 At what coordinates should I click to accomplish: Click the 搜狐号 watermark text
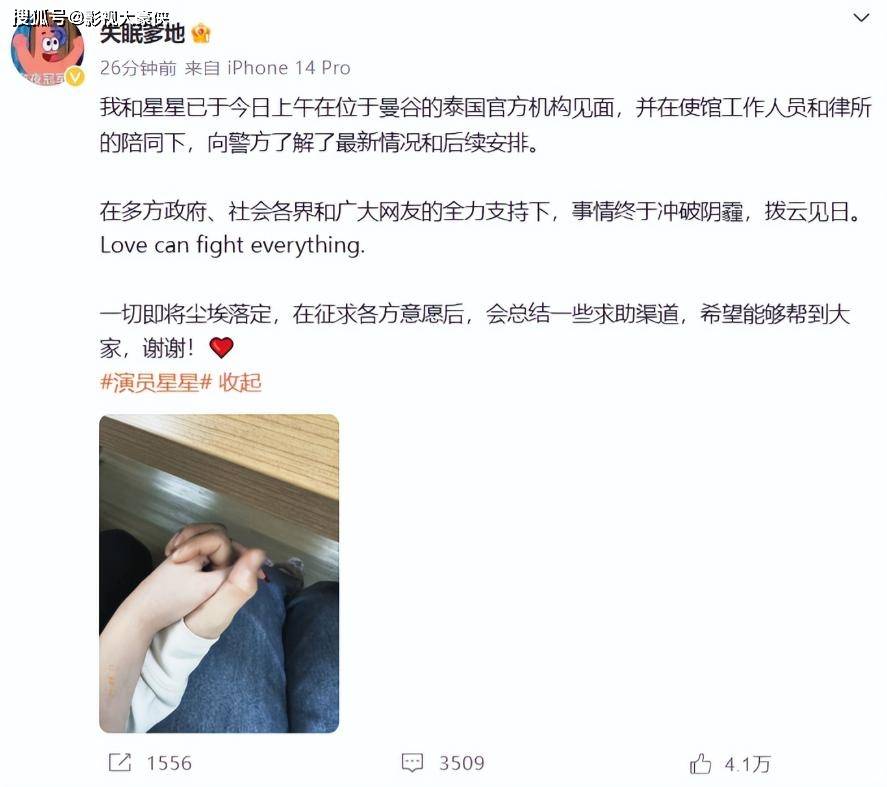click(x=40, y=17)
